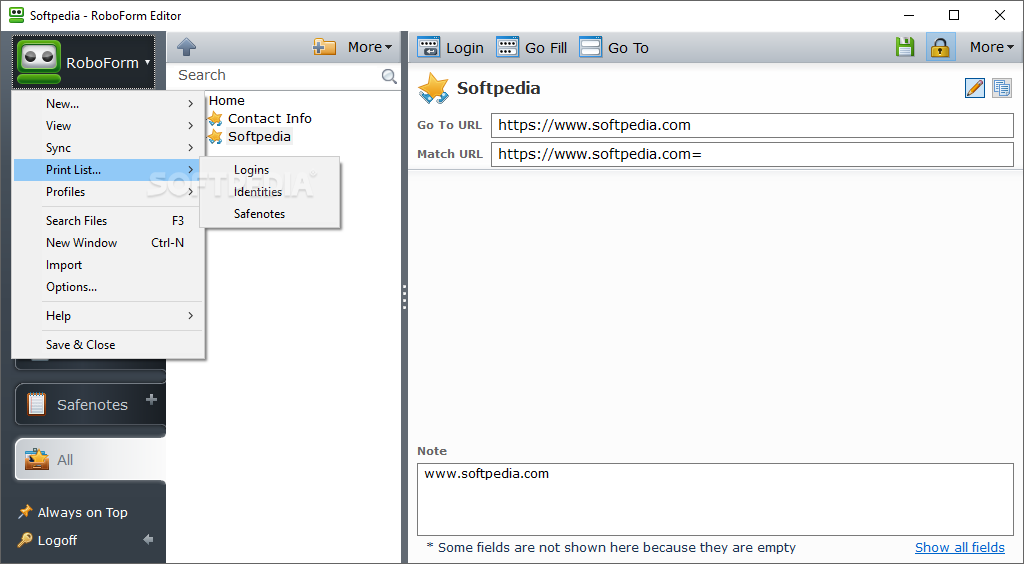Click the Show all fields link

[x=959, y=547]
